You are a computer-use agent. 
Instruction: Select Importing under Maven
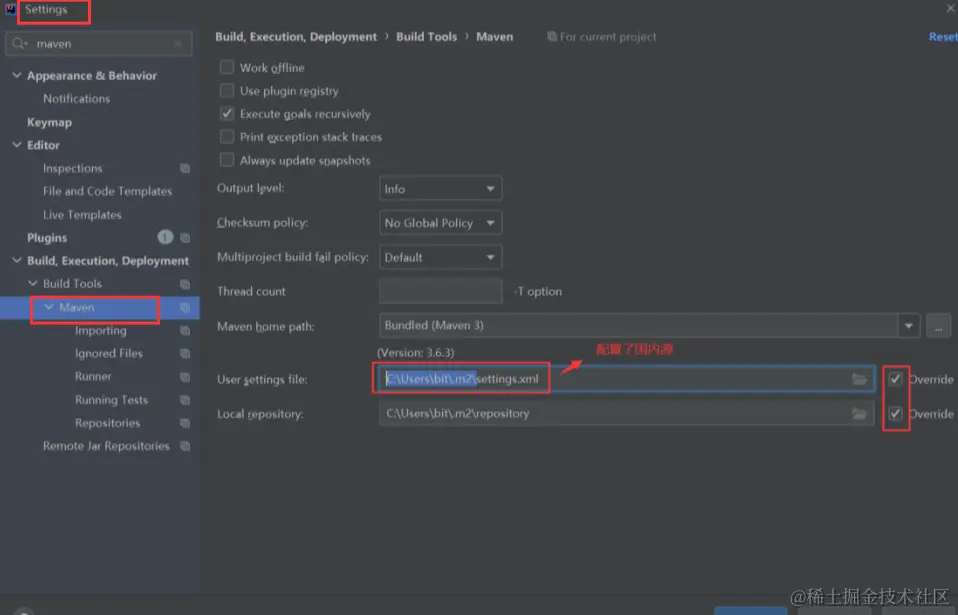pyautogui.click(x=101, y=330)
